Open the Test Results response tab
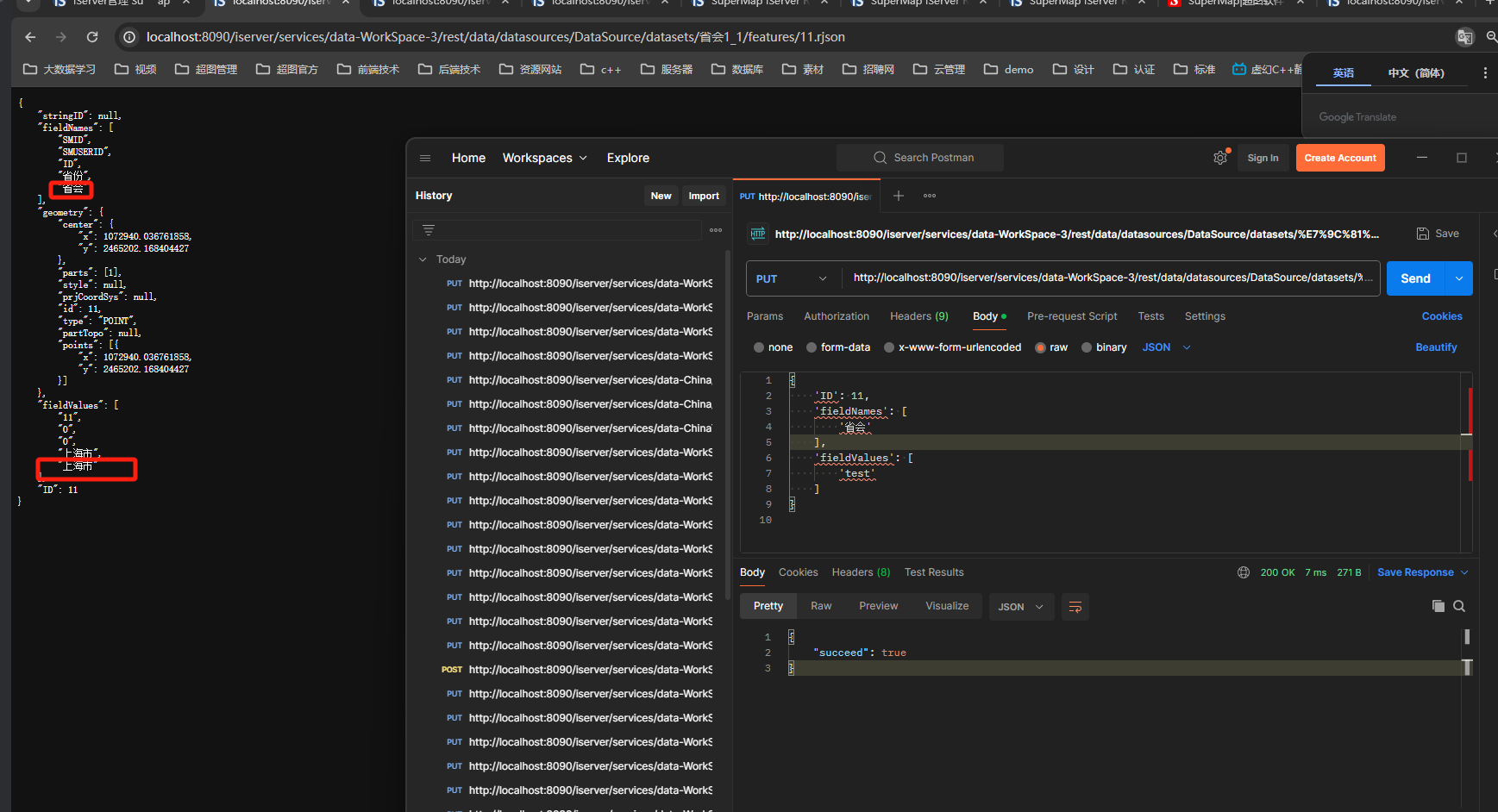Image resolution: width=1498 pixels, height=812 pixels. (x=934, y=572)
